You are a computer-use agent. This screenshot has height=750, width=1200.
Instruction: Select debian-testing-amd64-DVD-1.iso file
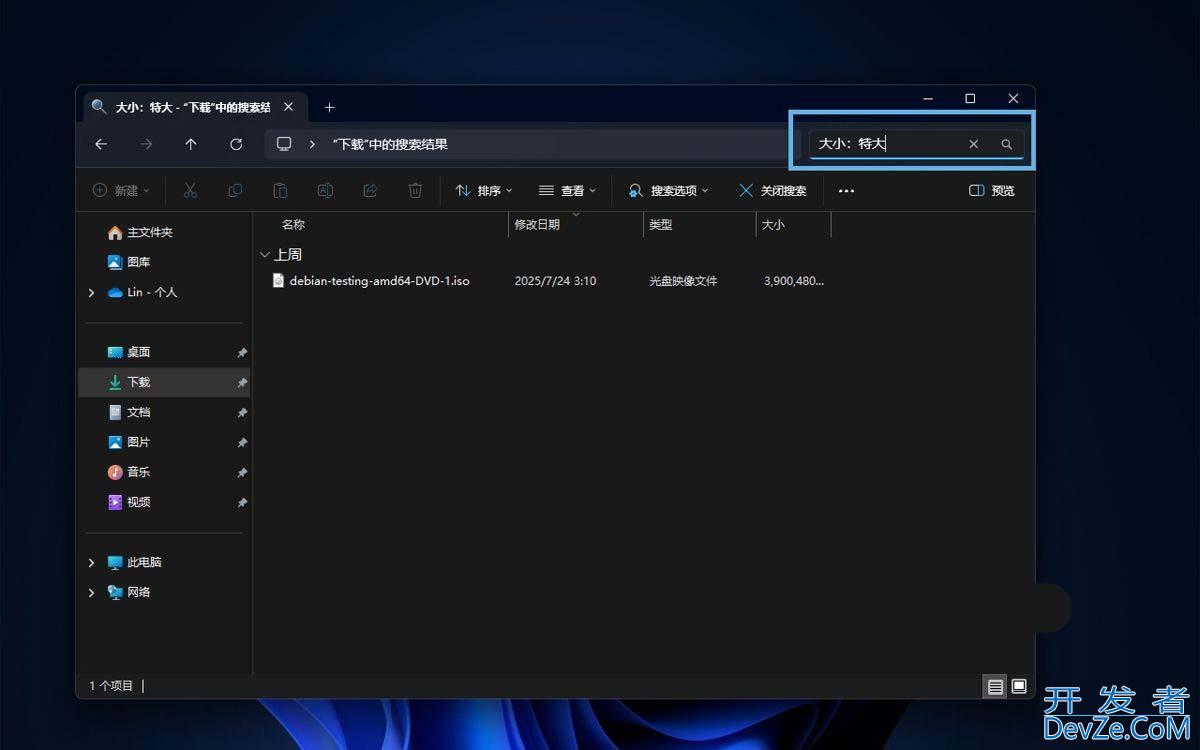tap(379, 281)
